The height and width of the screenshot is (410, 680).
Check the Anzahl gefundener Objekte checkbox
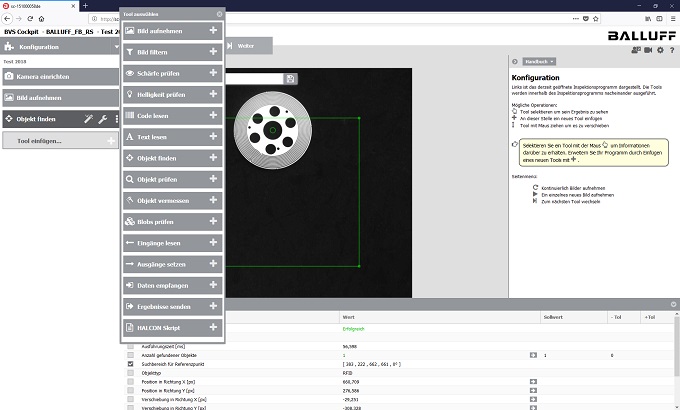point(131,355)
